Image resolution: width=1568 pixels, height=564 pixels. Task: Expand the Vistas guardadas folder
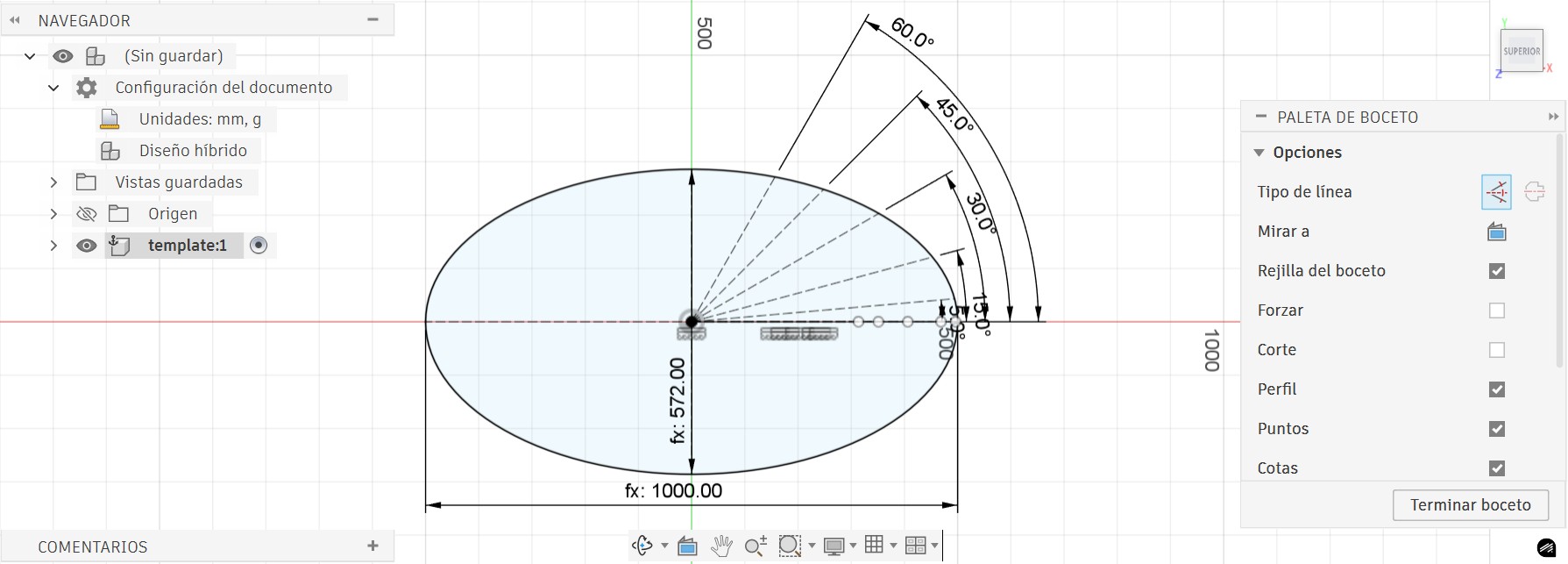point(53,182)
